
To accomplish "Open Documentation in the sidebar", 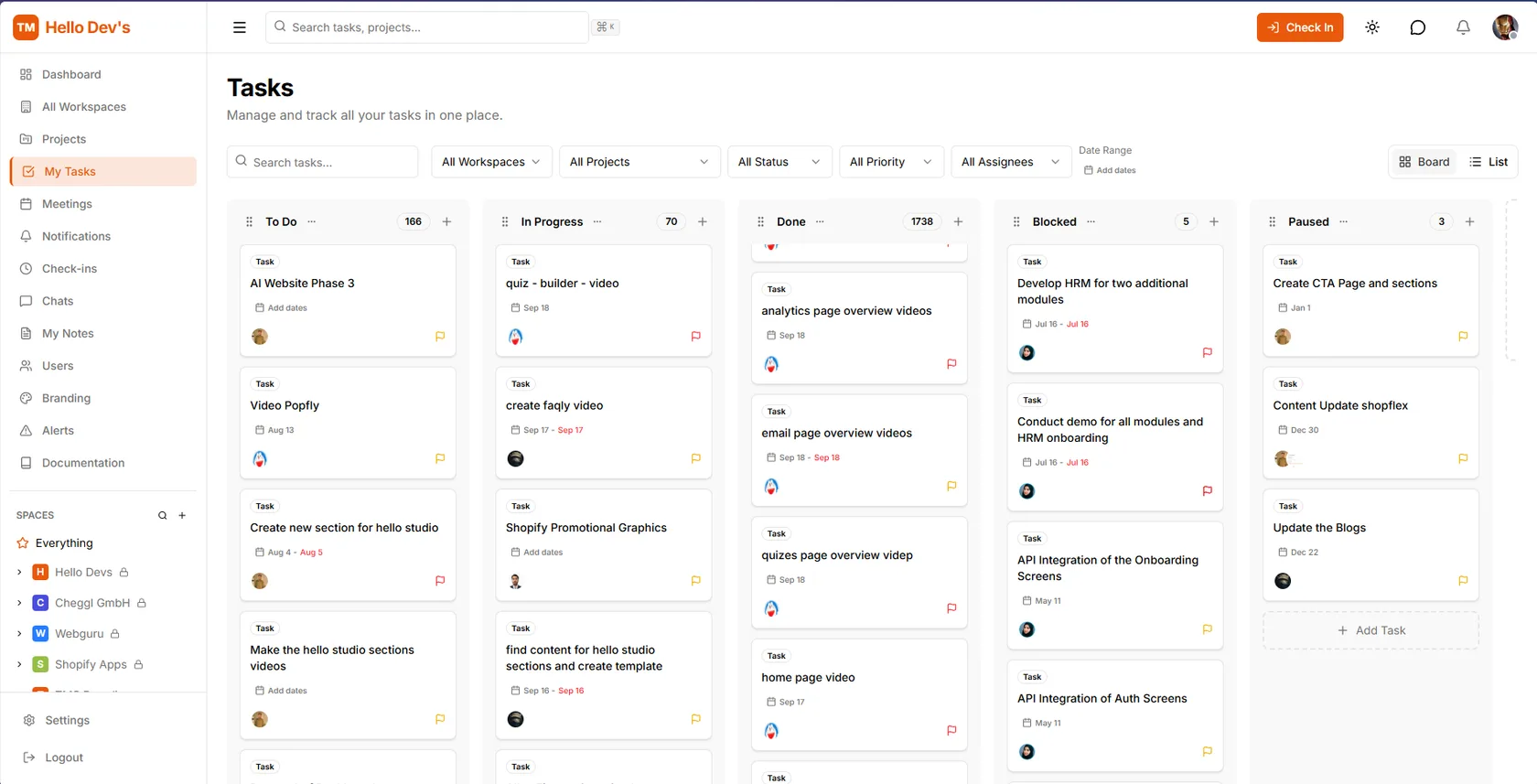I will pos(103,463).
